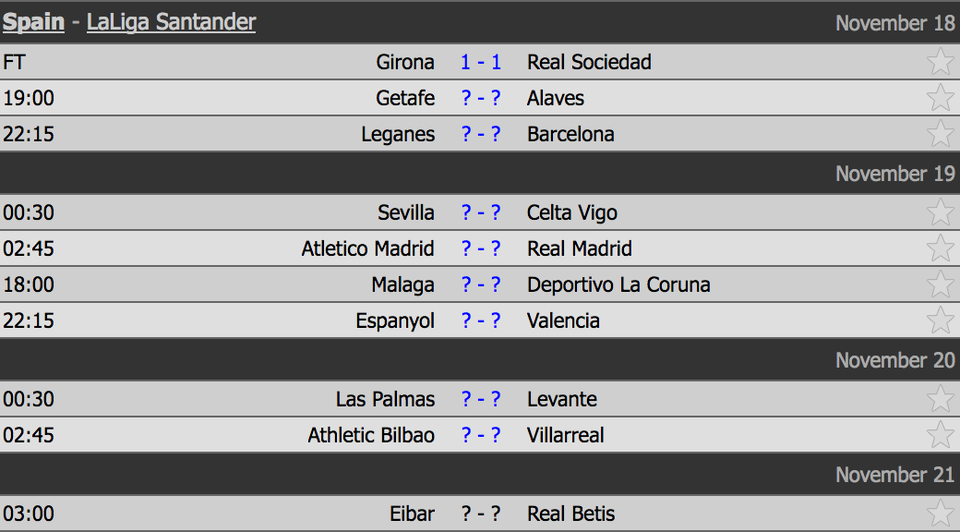Open the Spain country link
Image resolution: width=960 pixels, height=532 pixels.
point(33,22)
